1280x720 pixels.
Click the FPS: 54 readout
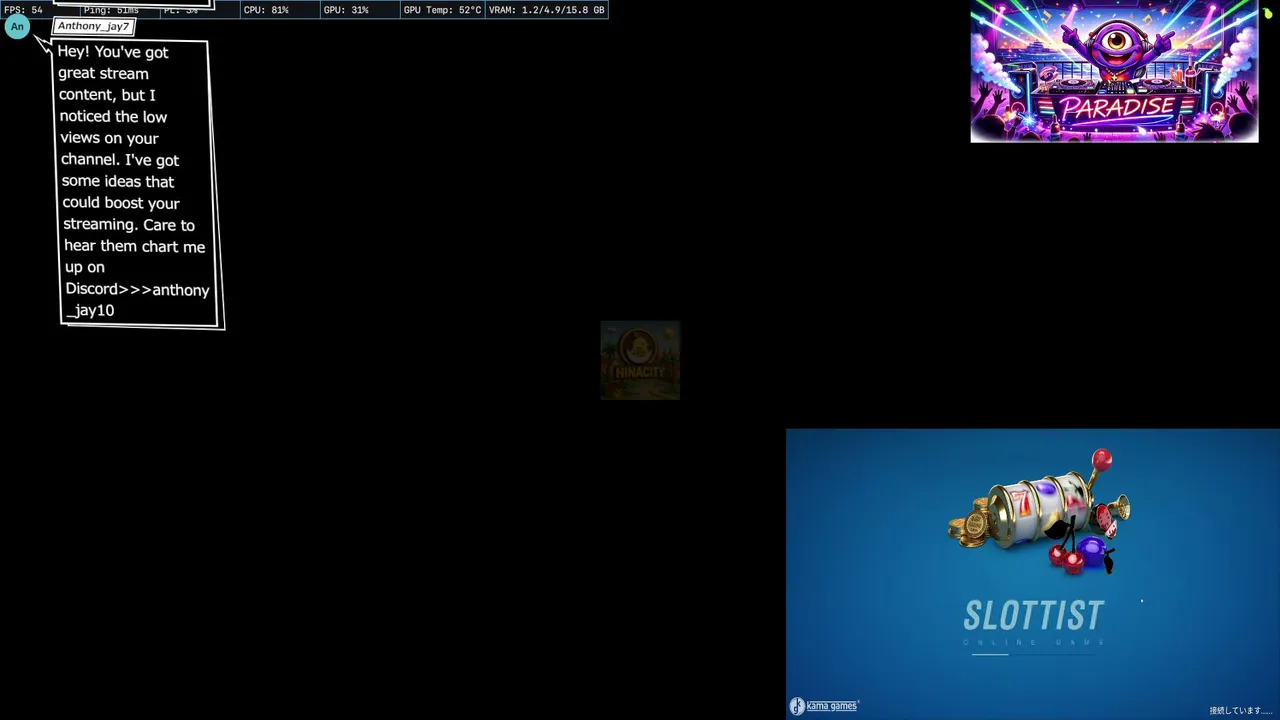click(x=23, y=10)
